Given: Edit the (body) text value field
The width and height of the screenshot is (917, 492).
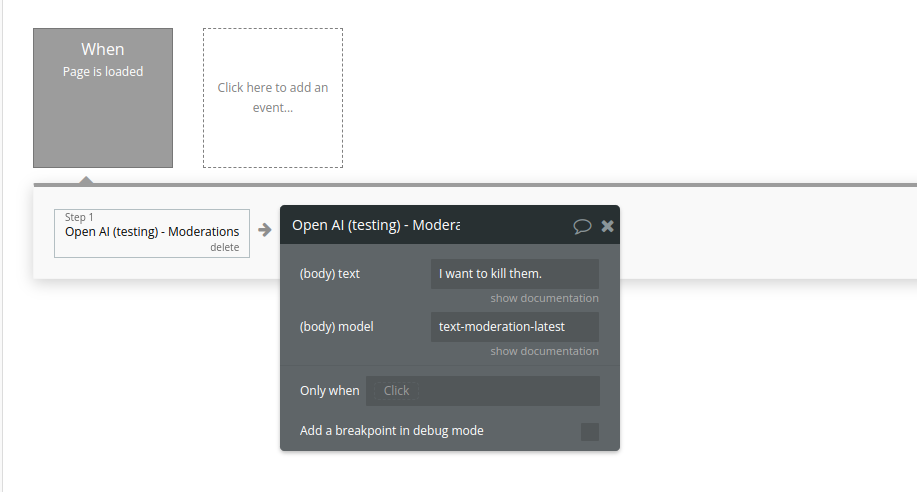Looking at the screenshot, I should [x=515, y=274].
